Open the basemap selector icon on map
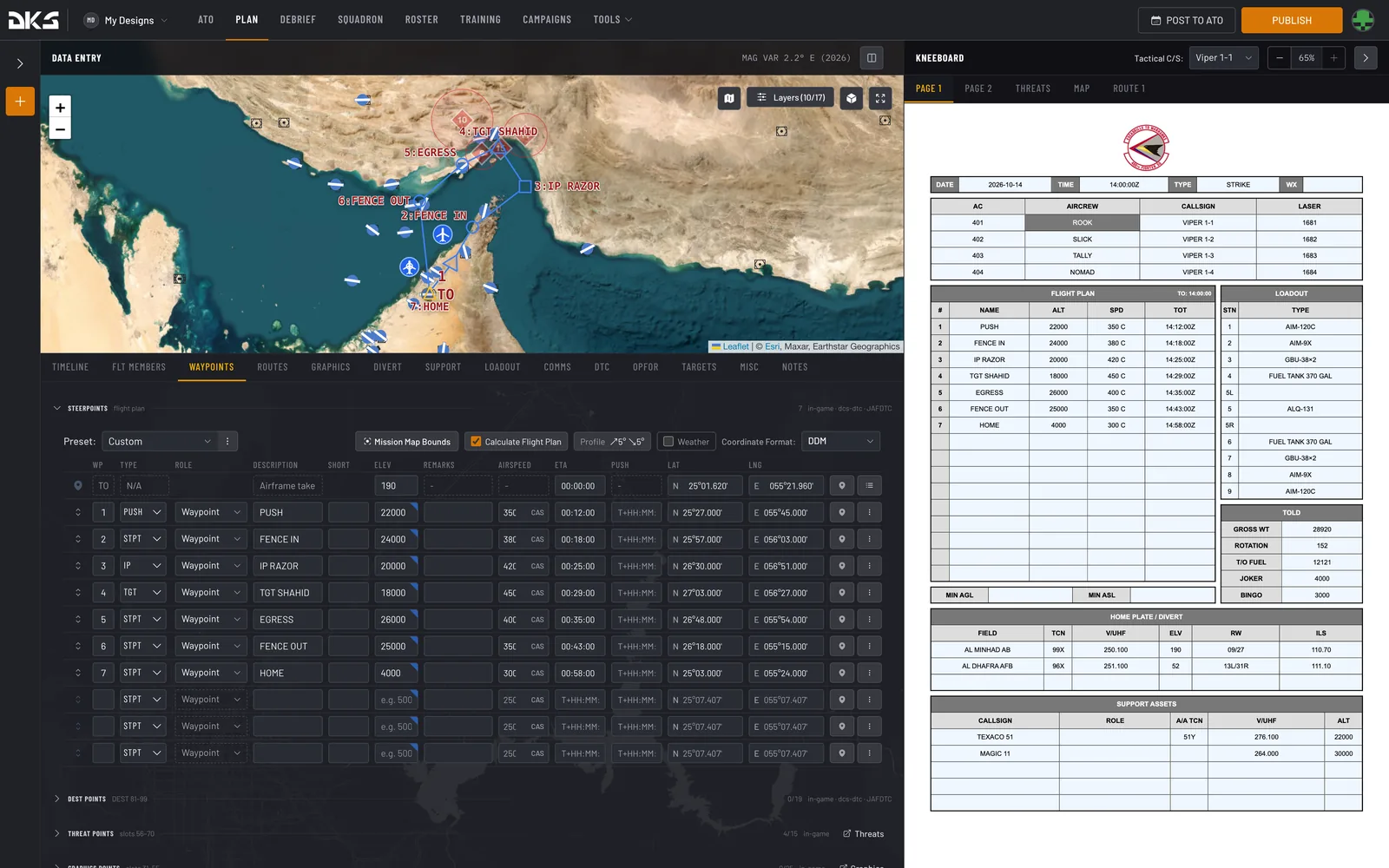Viewport: 1389px width, 868px height. pyautogui.click(x=729, y=98)
